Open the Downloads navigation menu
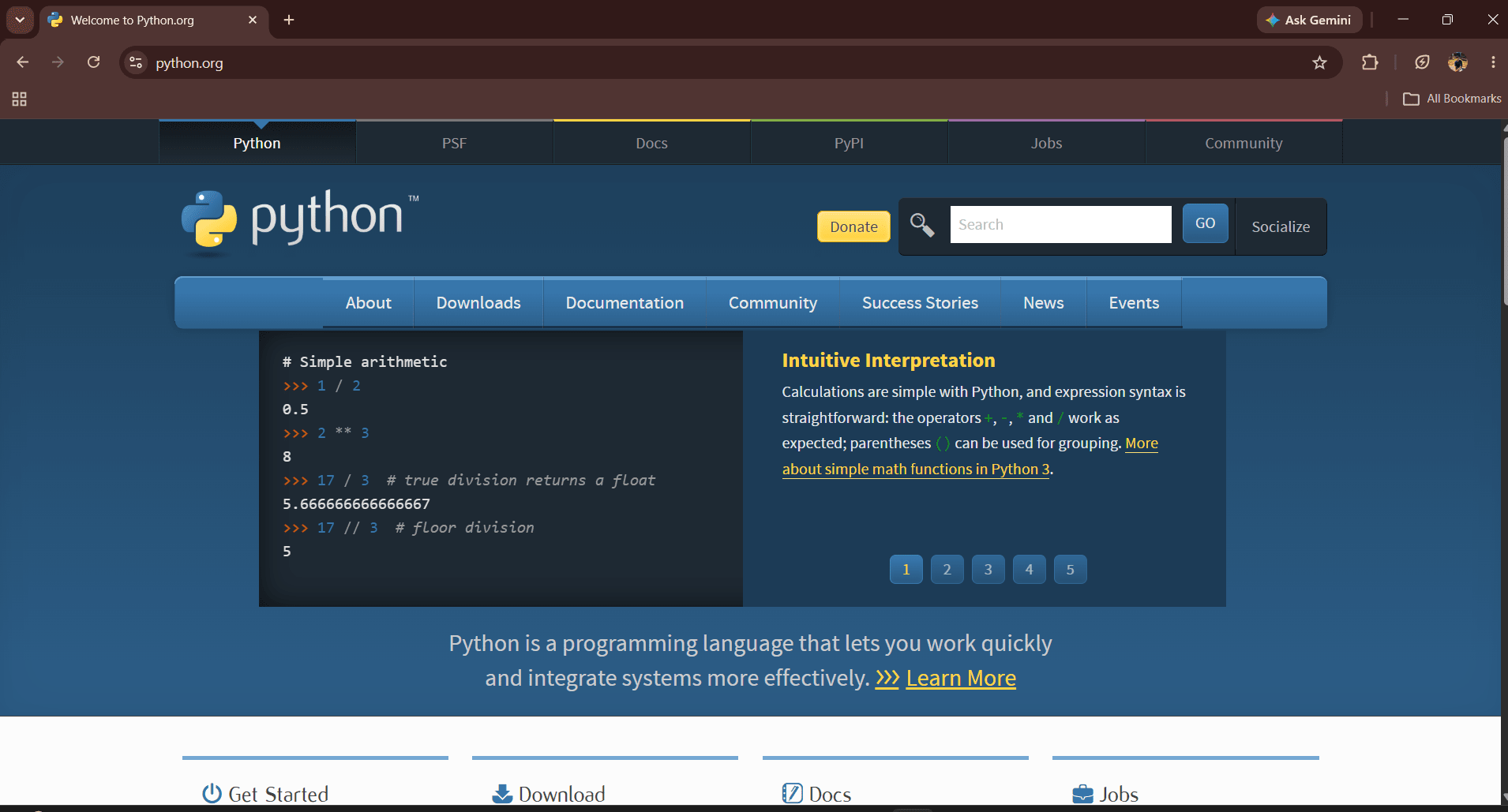 (x=478, y=303)
